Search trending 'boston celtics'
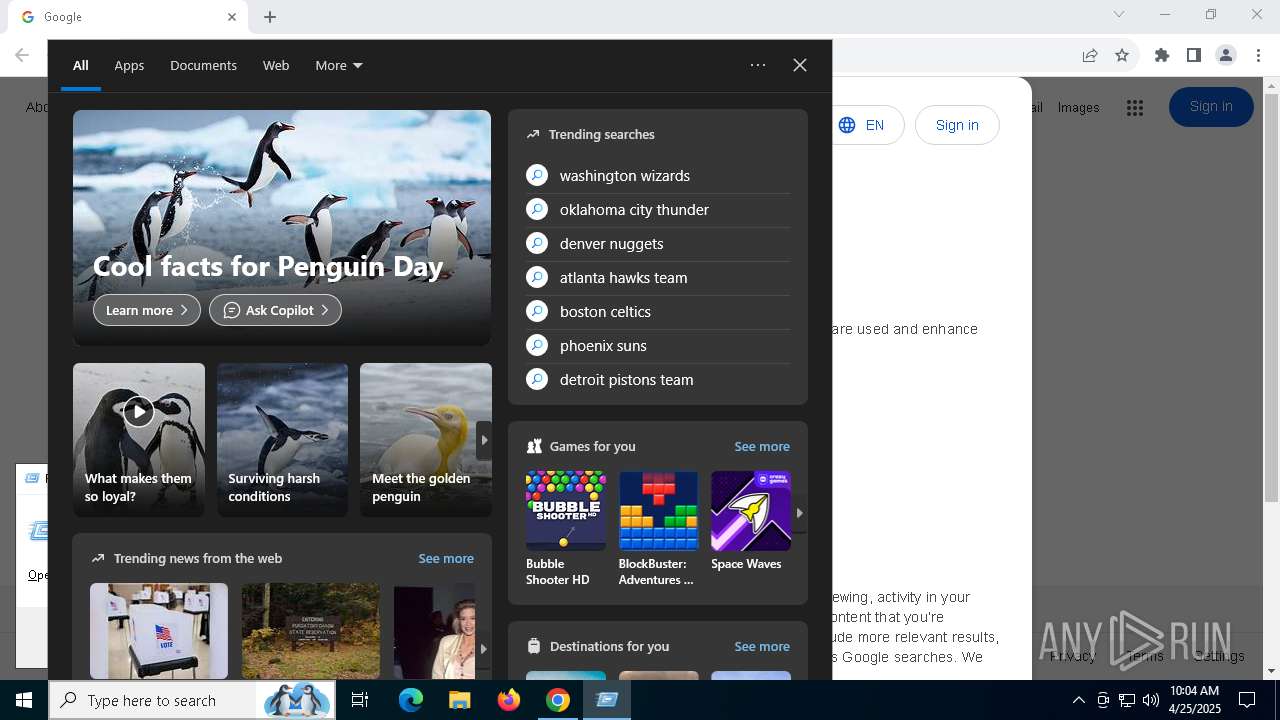 click(658, 312)
